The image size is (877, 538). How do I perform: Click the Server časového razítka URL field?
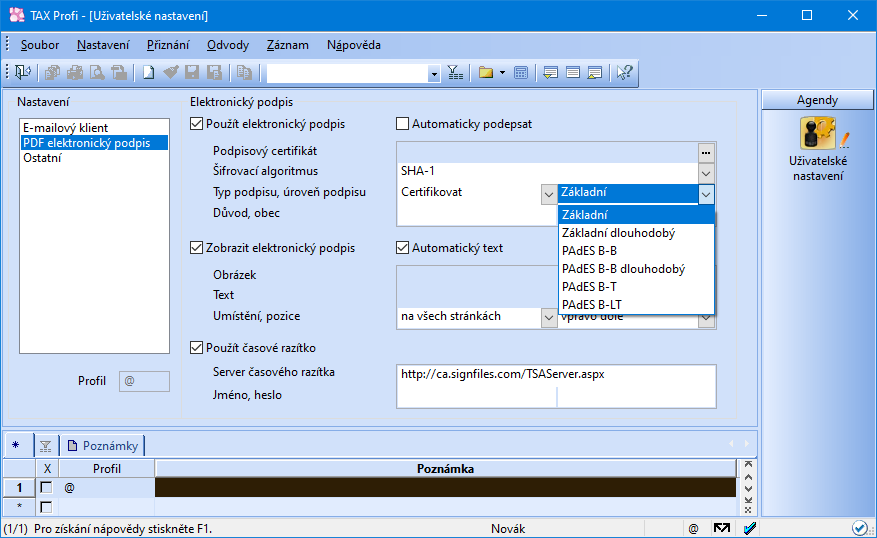click(556, 374)
